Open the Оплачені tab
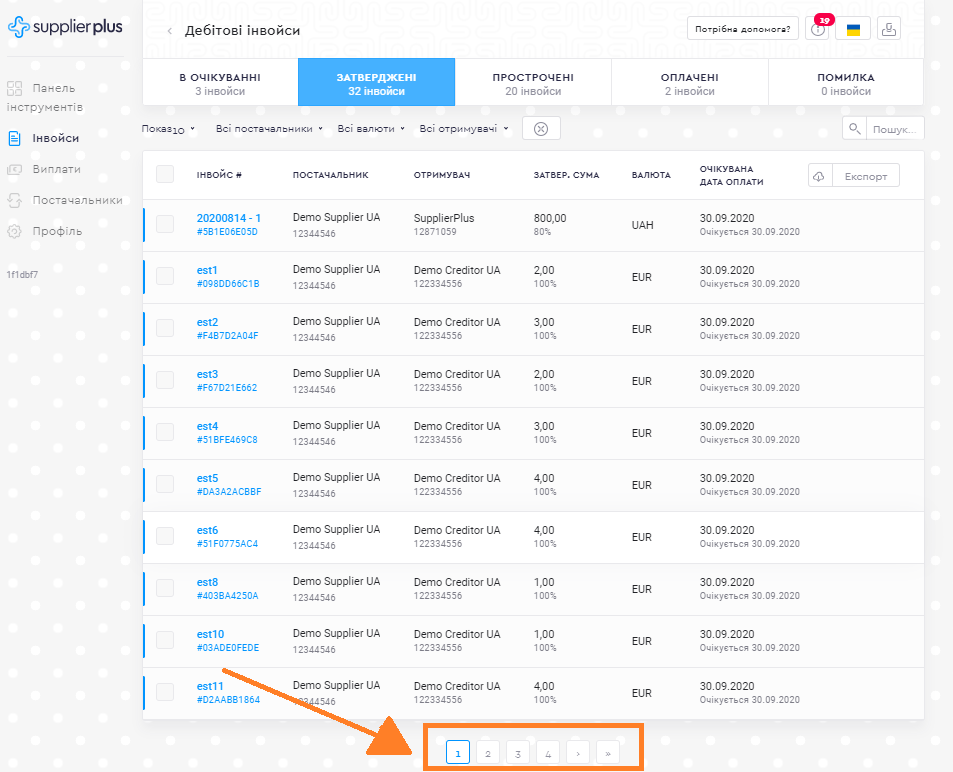953x772 pixels. [x=689, y=83]
